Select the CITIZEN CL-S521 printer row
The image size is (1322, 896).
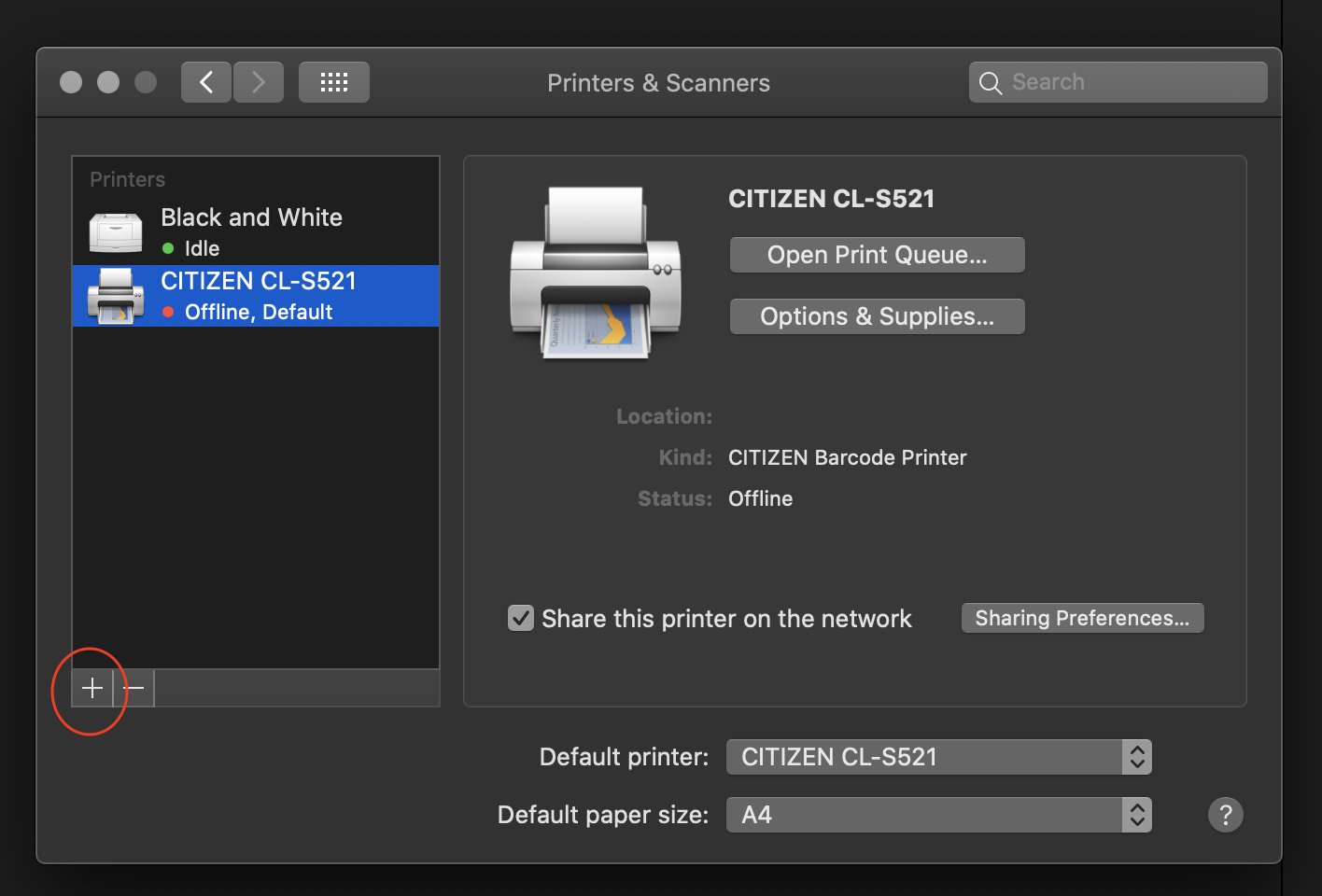[256, 296]
